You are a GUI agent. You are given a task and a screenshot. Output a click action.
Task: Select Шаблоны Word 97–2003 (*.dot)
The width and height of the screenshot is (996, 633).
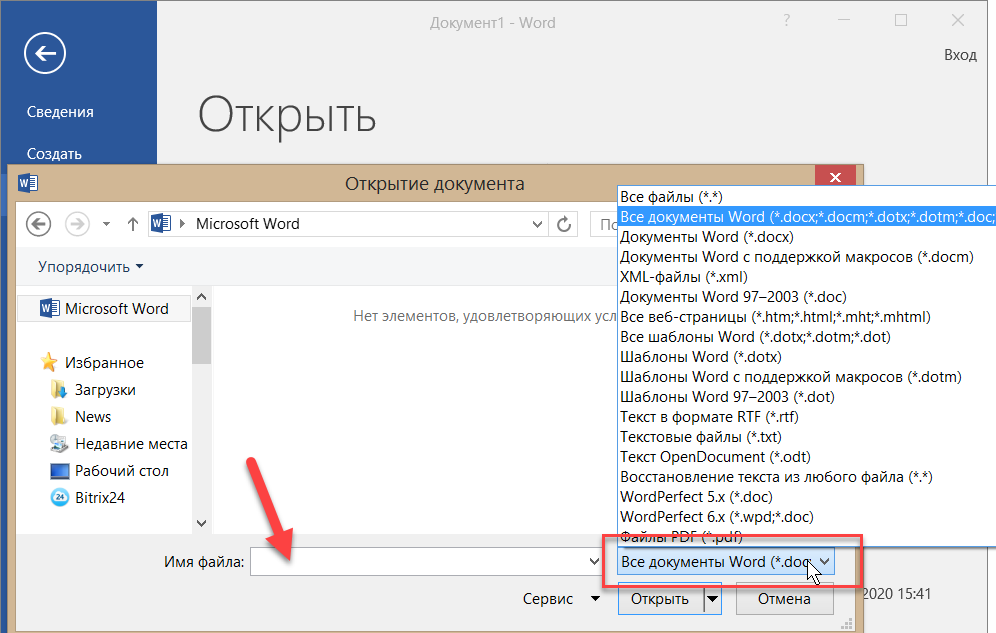[807, 397]
